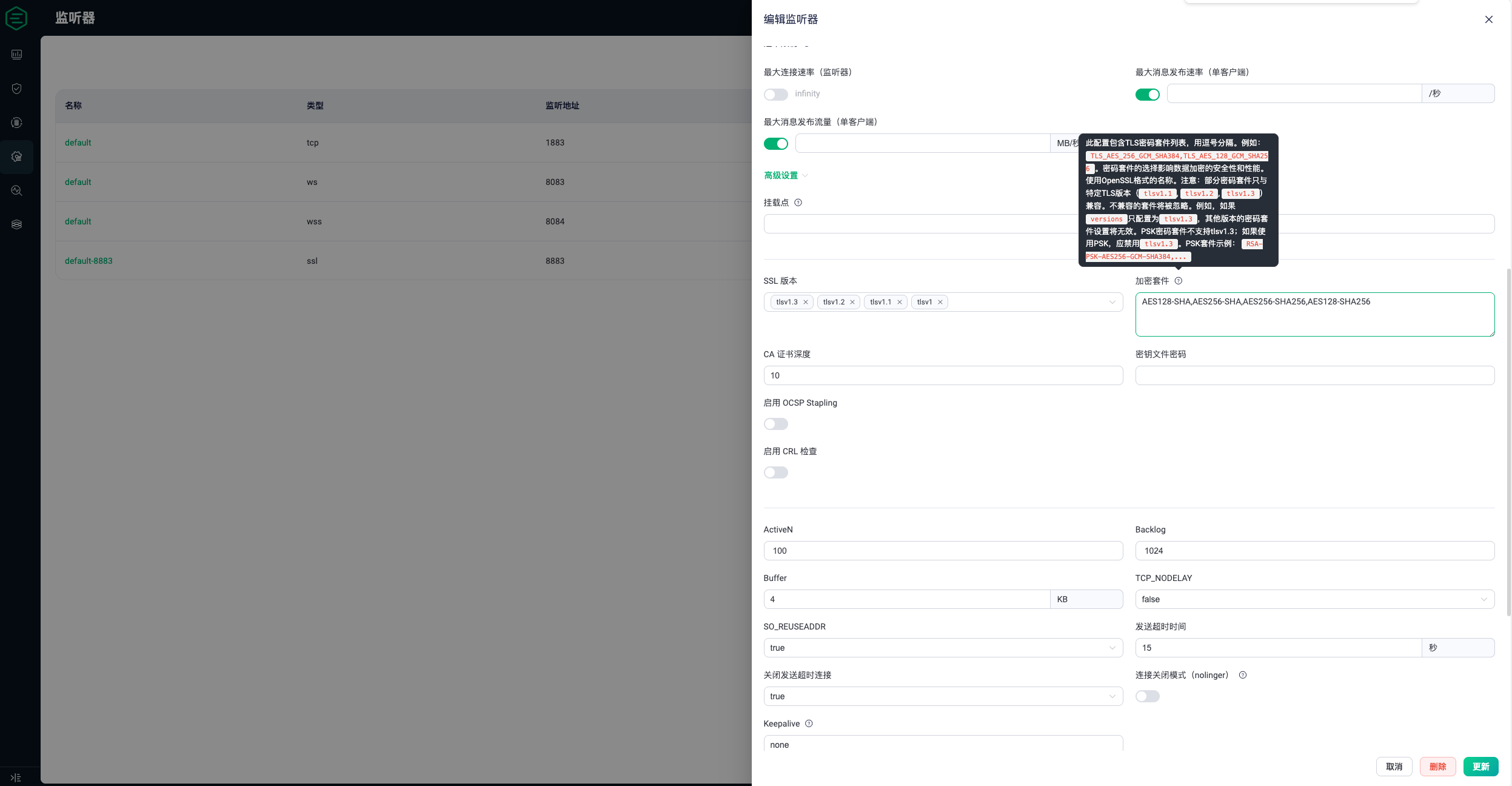Enable the max connection rate toggle

coord(775,95)
